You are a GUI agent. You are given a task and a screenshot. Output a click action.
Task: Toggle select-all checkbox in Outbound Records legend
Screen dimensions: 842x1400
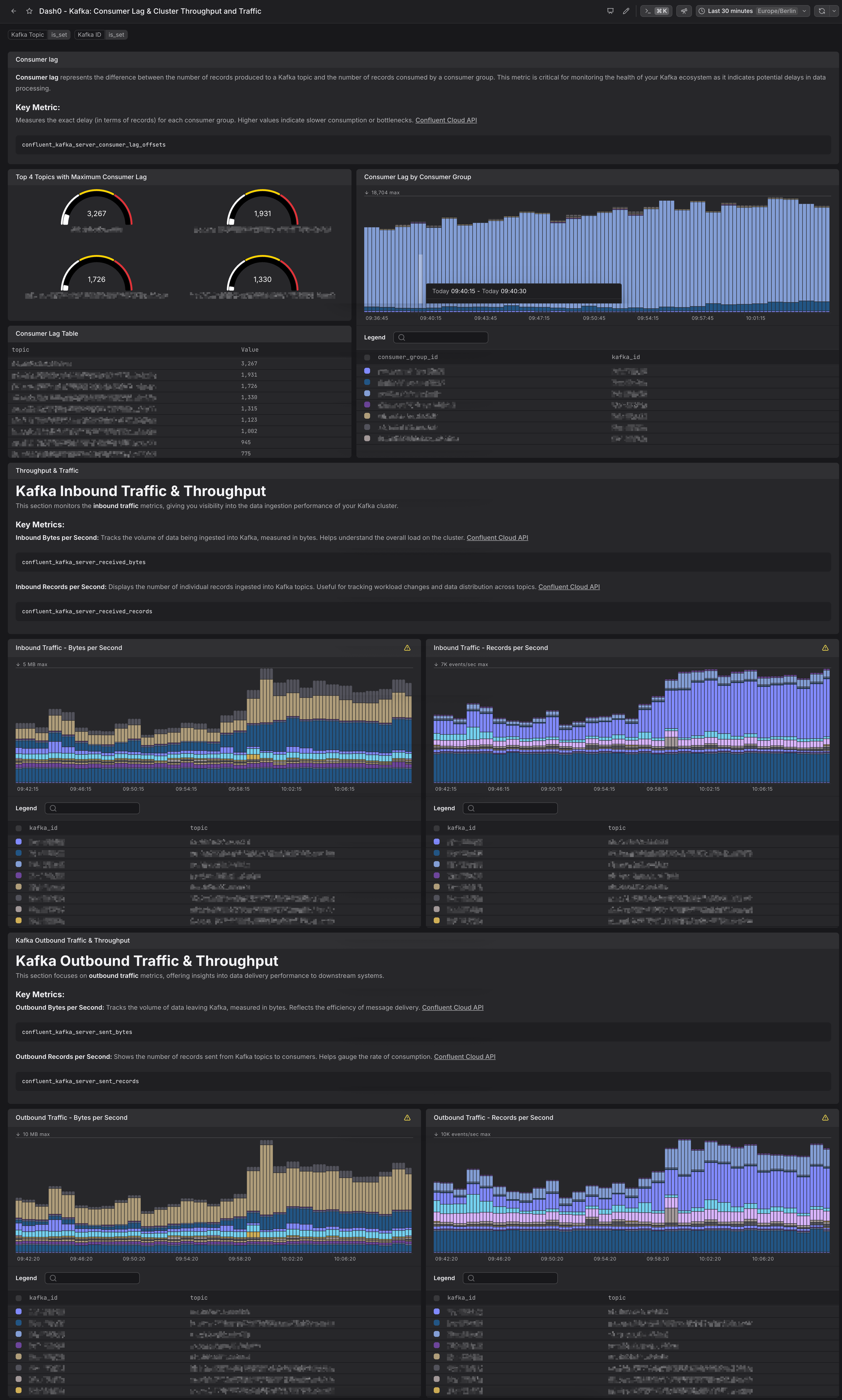(x=437, y=1298)
